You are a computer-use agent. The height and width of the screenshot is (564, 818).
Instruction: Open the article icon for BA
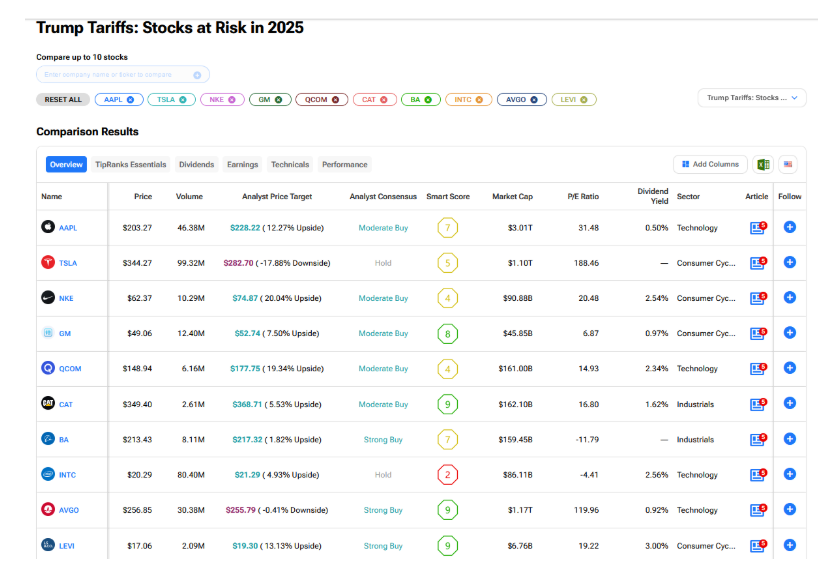click(758, 439)
